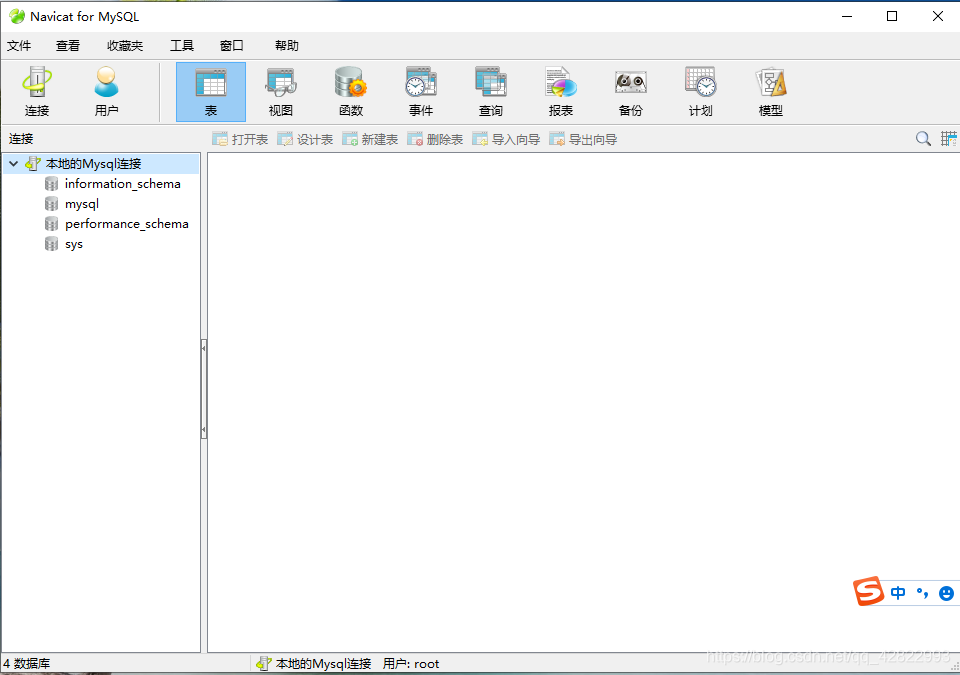Select the 表 (Table) toolbar button
960x675 pixels.
pos(211,92)
